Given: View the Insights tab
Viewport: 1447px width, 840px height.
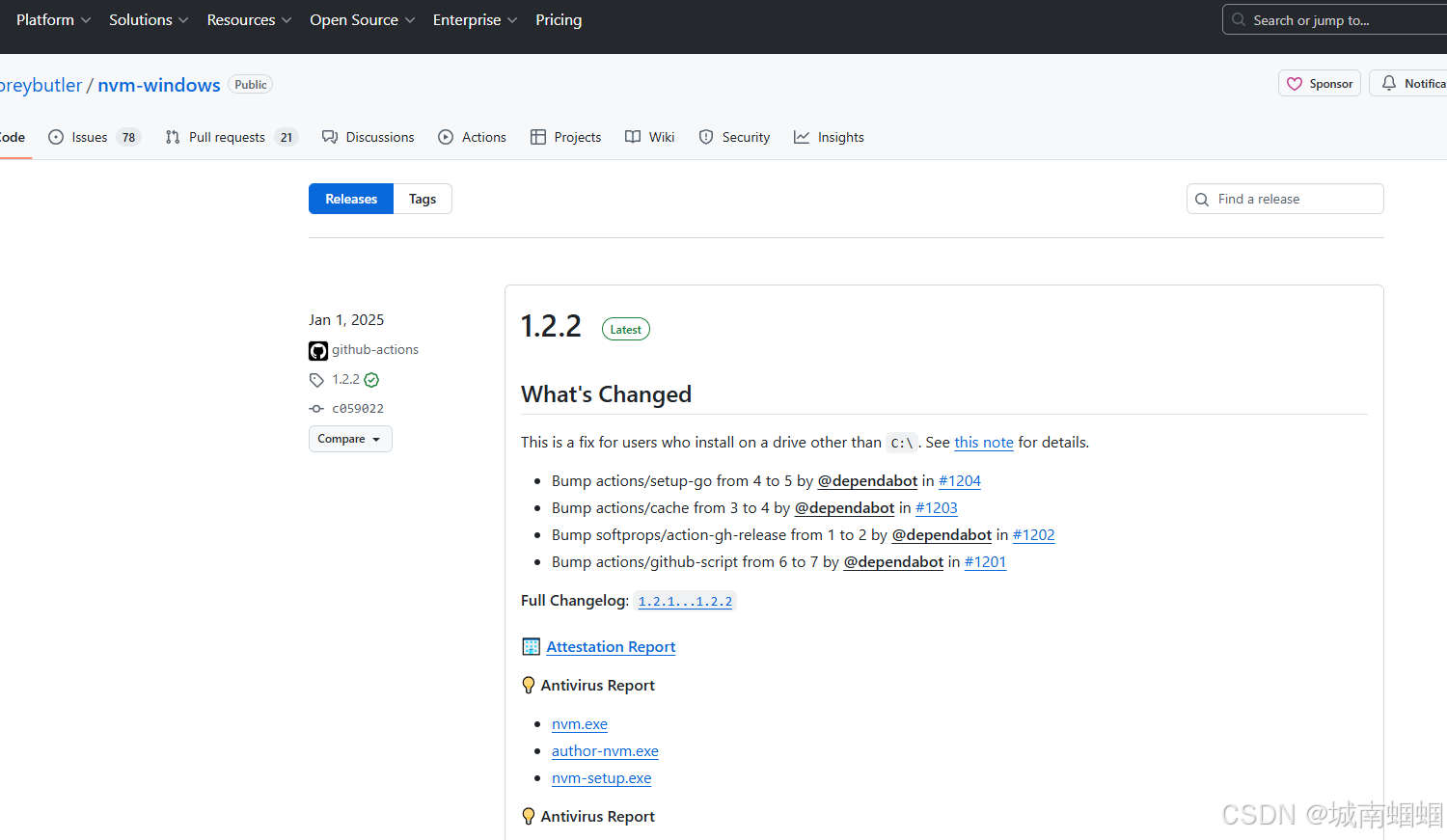Looking at the screenshot, I should [829, 137].
